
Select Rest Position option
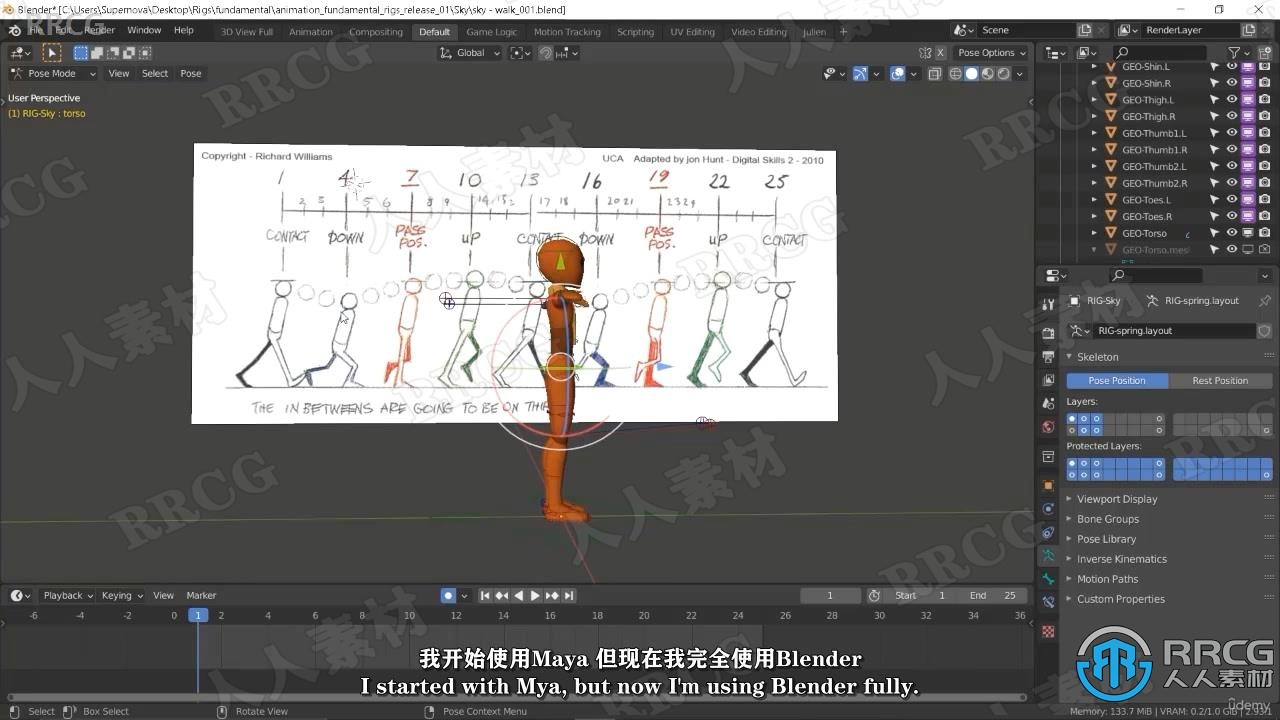[x=1220, y=380]
